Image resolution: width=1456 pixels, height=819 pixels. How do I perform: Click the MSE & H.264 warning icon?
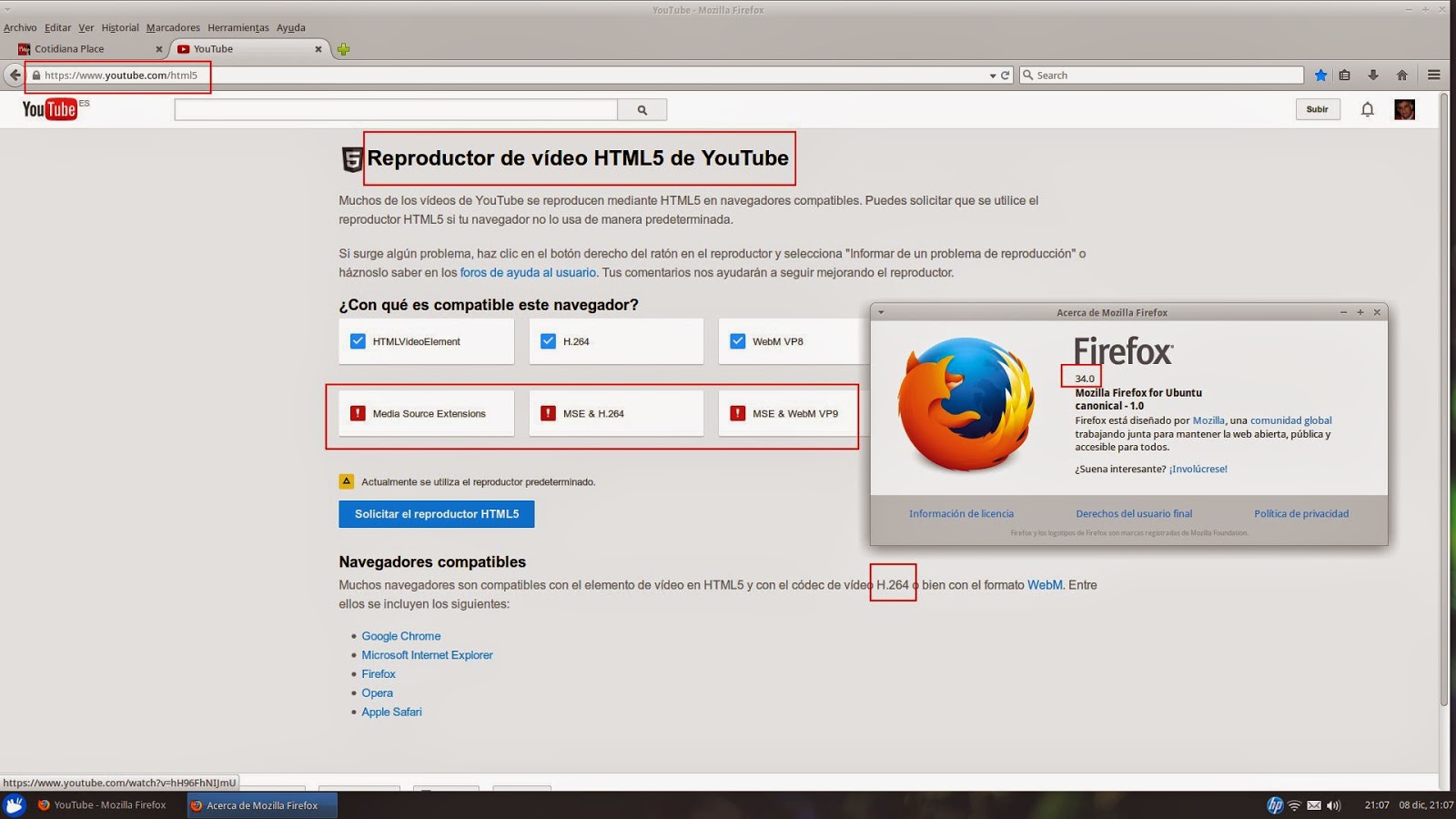(x=548, y=413)
